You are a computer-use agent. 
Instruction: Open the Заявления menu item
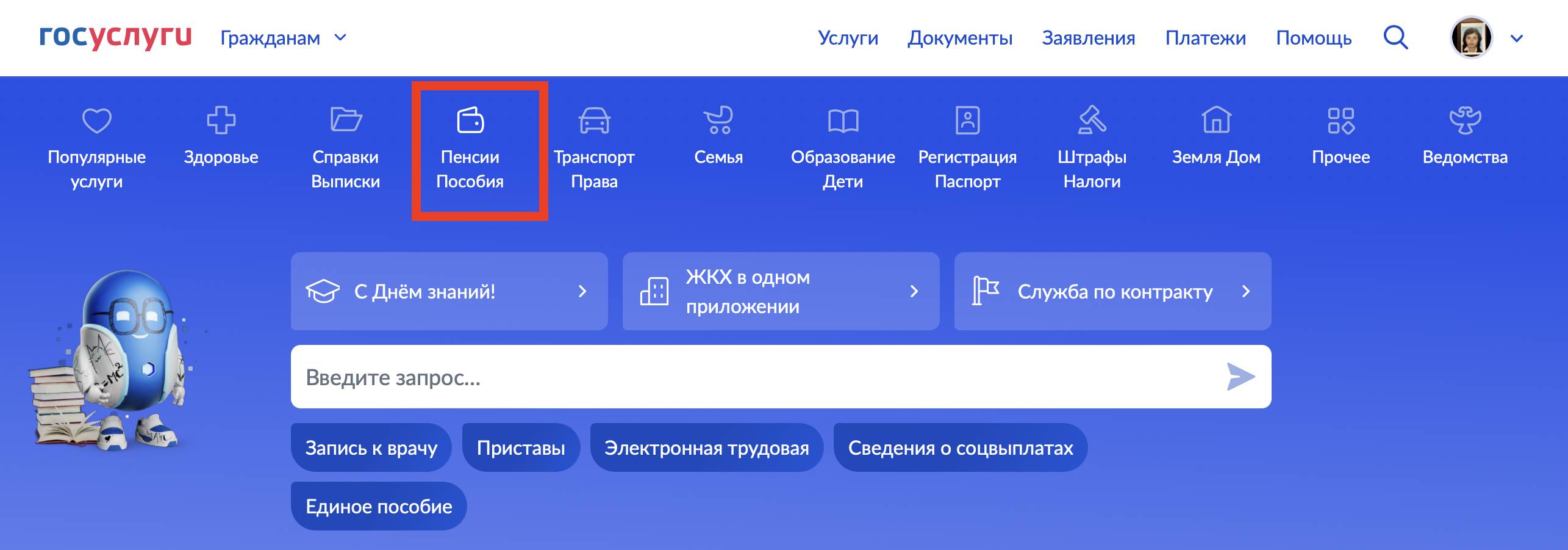1089,38
